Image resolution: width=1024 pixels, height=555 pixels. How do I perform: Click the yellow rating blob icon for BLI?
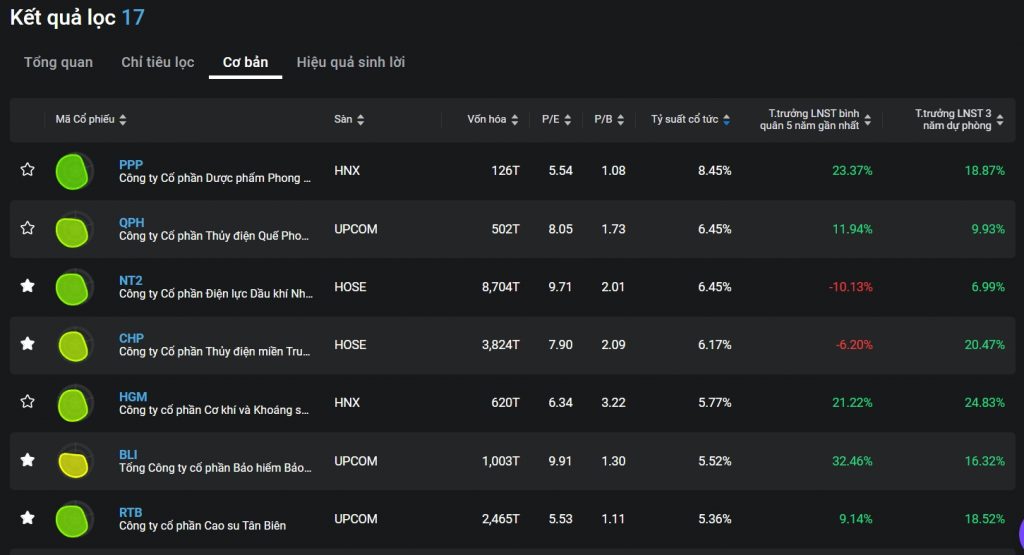pos(73,461)
